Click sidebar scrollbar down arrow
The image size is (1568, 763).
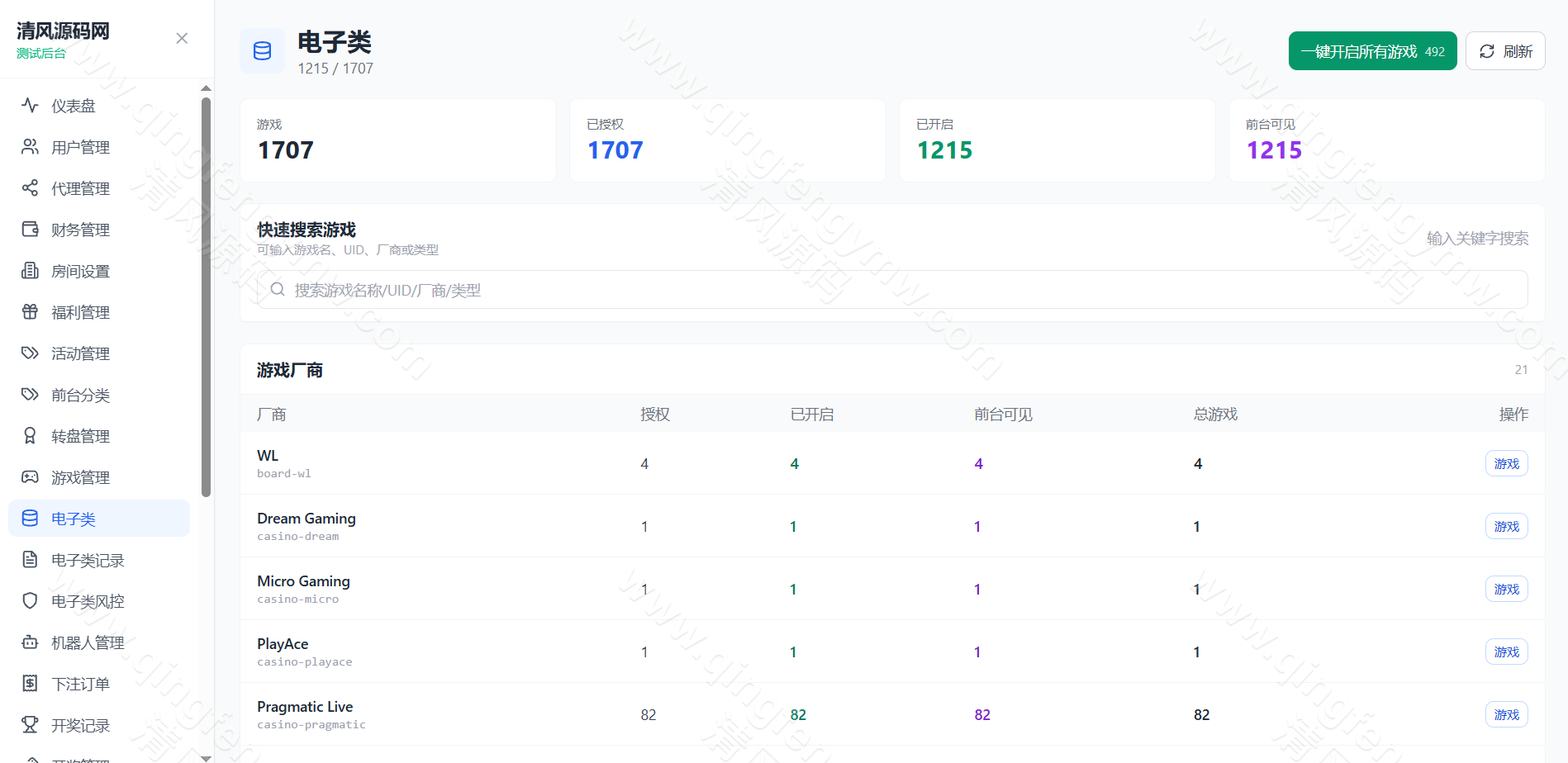[x=206, y=757]
